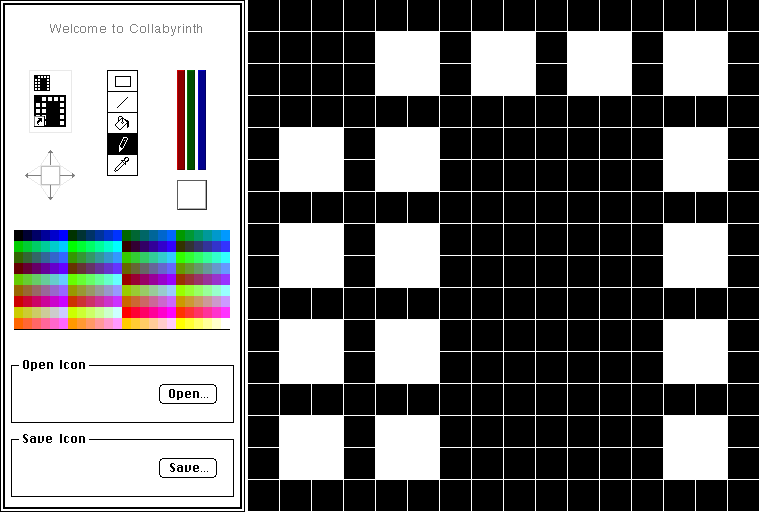This screenshot has height=512, width=759.
Task: Select the Rectangle drawing tool
Action: [x=122, y=81]
